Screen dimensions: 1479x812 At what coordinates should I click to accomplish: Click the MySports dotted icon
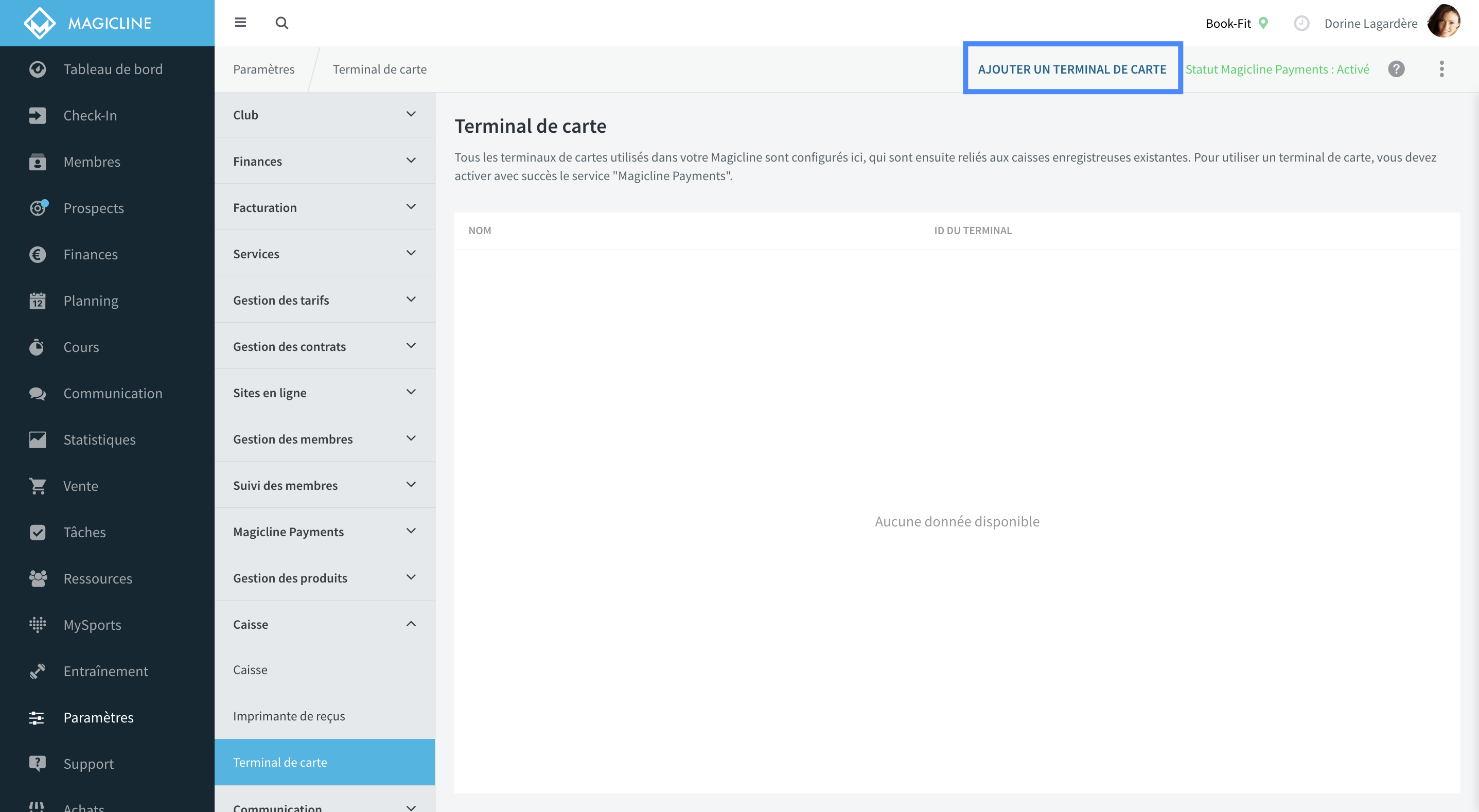point(38,624)
